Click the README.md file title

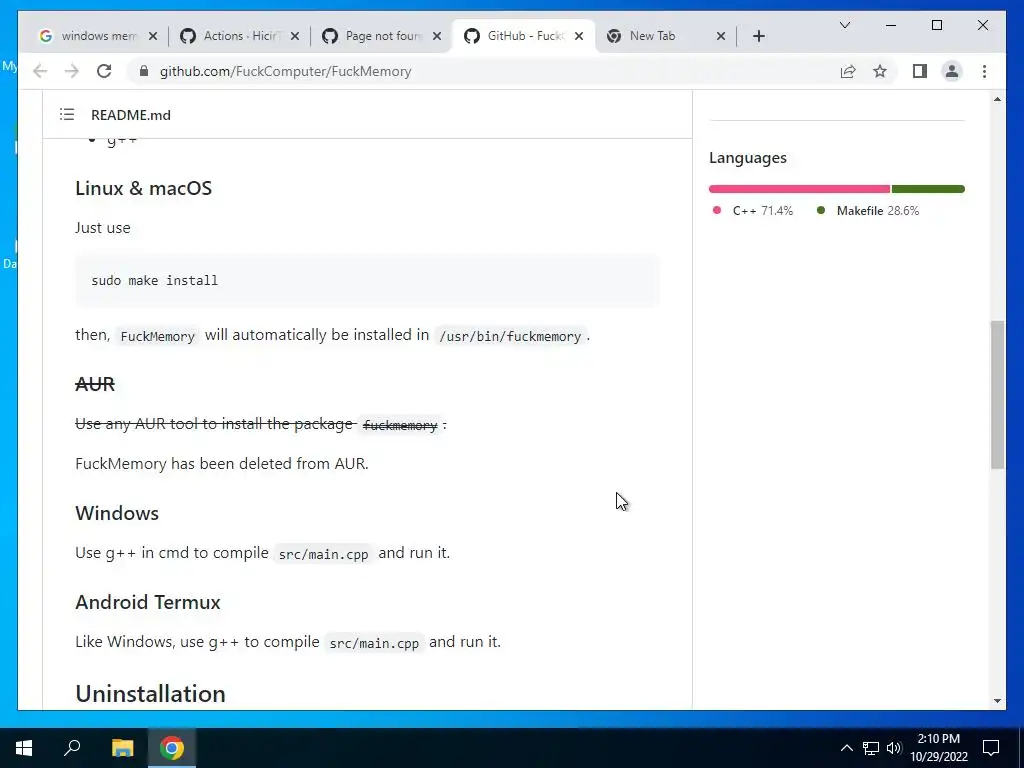click(131, 115)
